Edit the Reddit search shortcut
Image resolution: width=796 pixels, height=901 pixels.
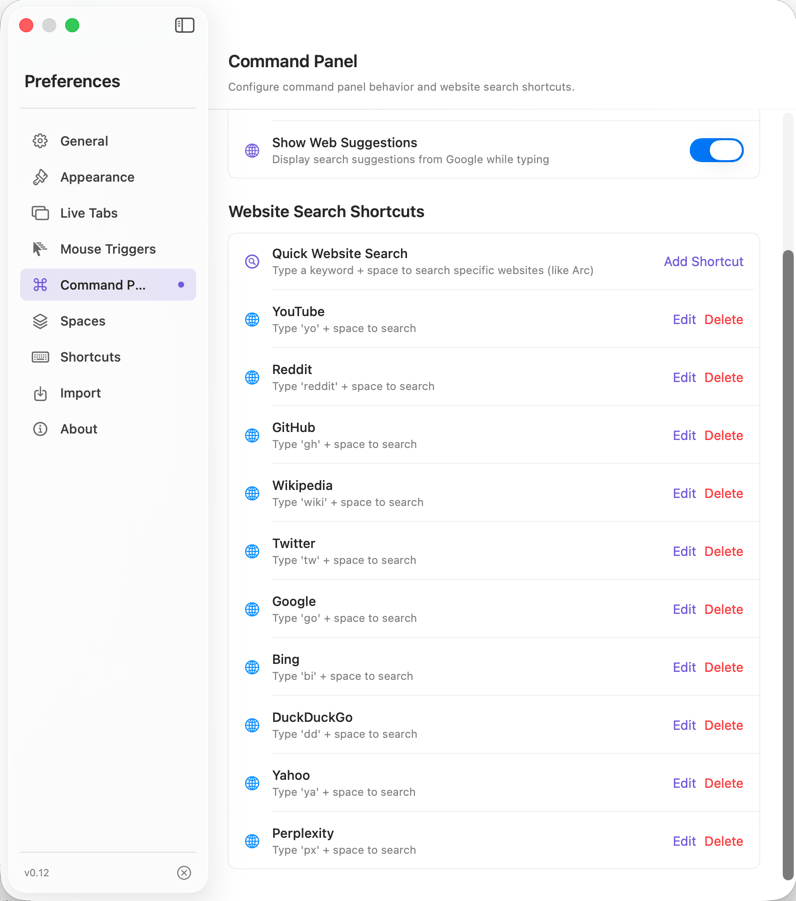(x=684, y=377)
